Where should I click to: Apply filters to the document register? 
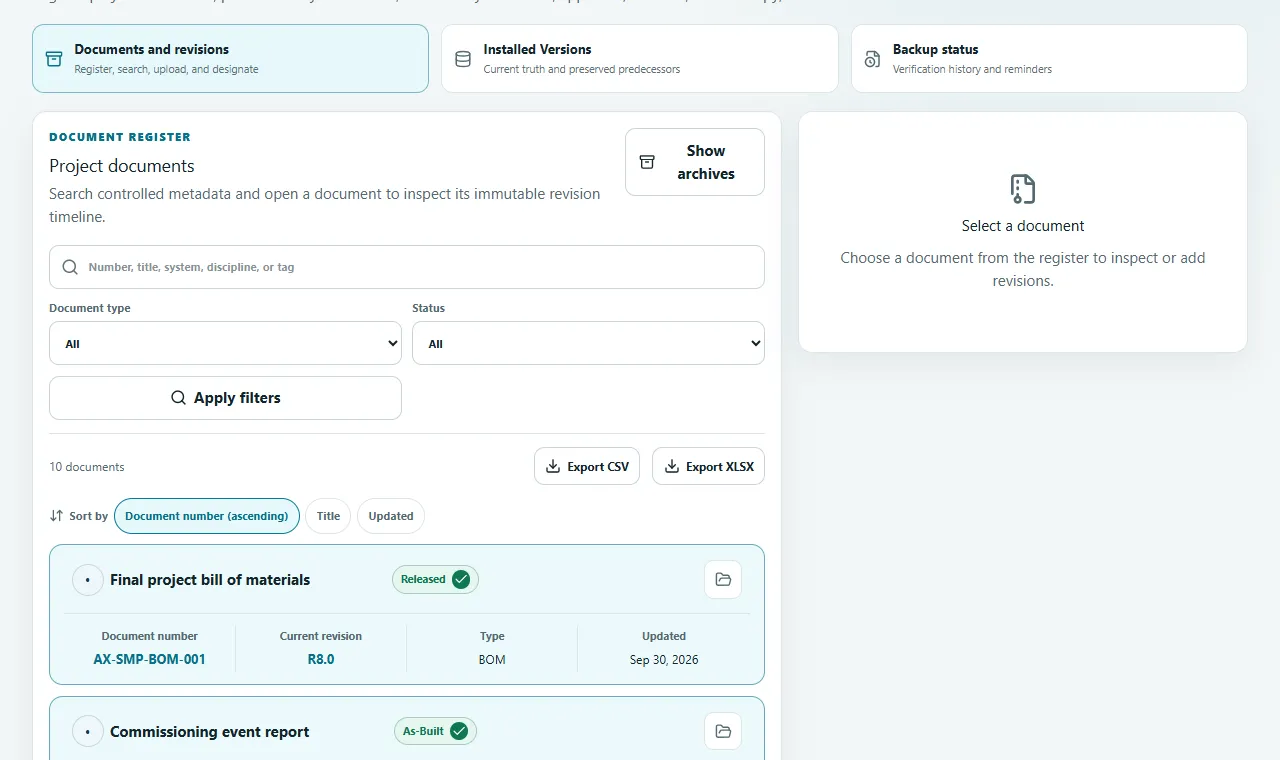click(225, 398)
